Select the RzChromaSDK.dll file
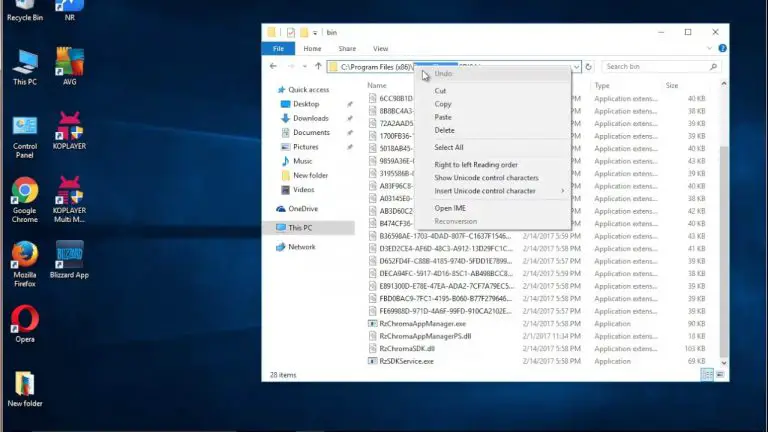Image resolution: width=768 pixels, height=432 pixels. click(x=407, y=349)
